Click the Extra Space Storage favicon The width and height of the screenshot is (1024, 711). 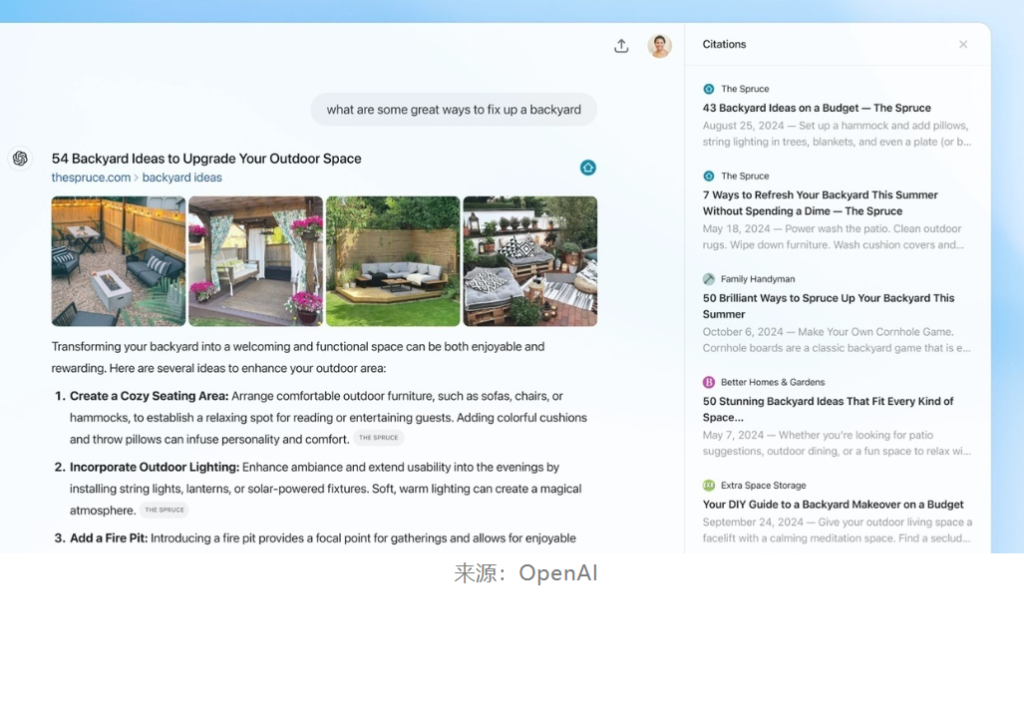709,485
